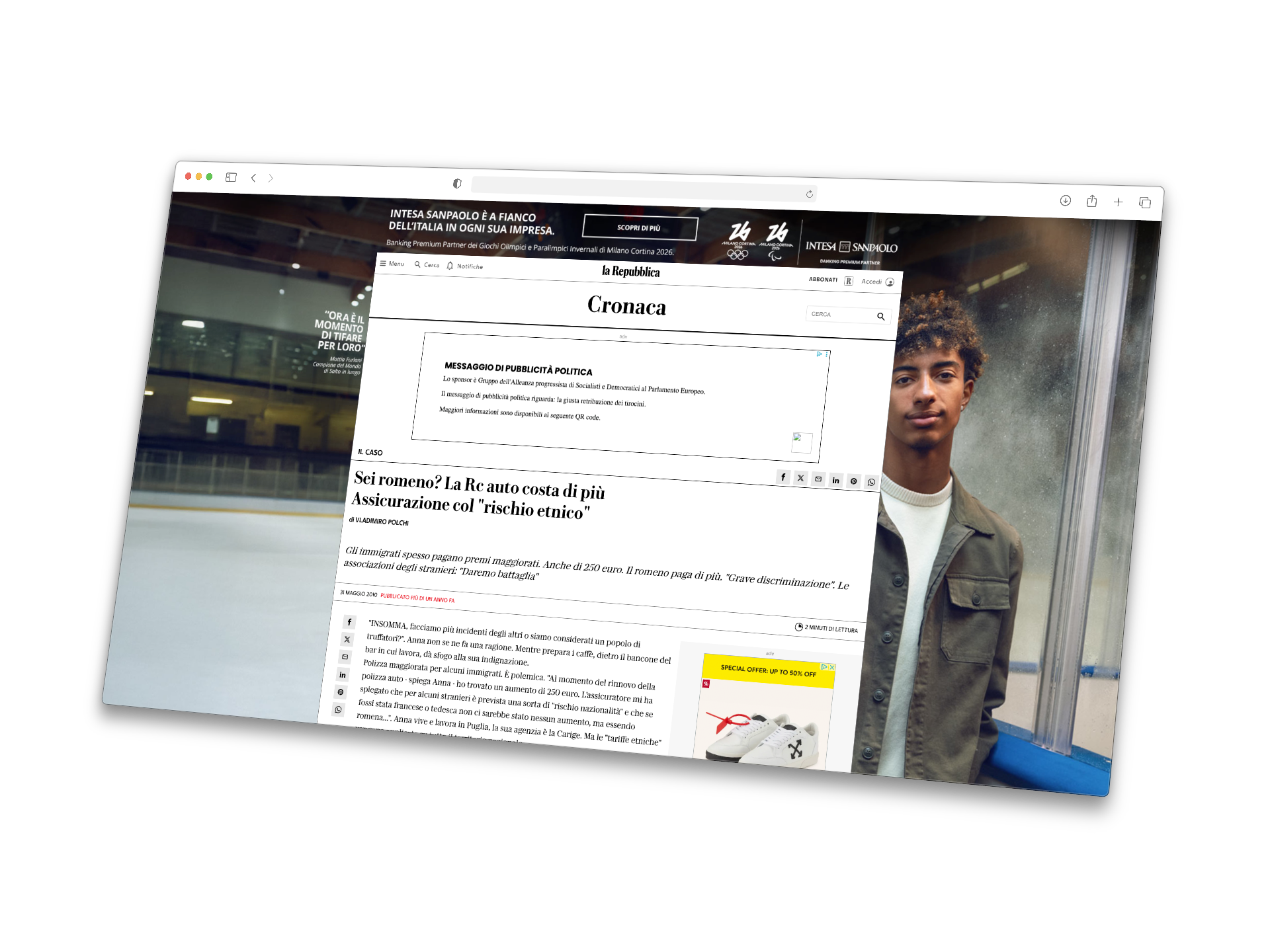Viewport: 1270px width, 952px height.
Task: Open a new tab with the plus icon
Action: tap(1118, 202)
